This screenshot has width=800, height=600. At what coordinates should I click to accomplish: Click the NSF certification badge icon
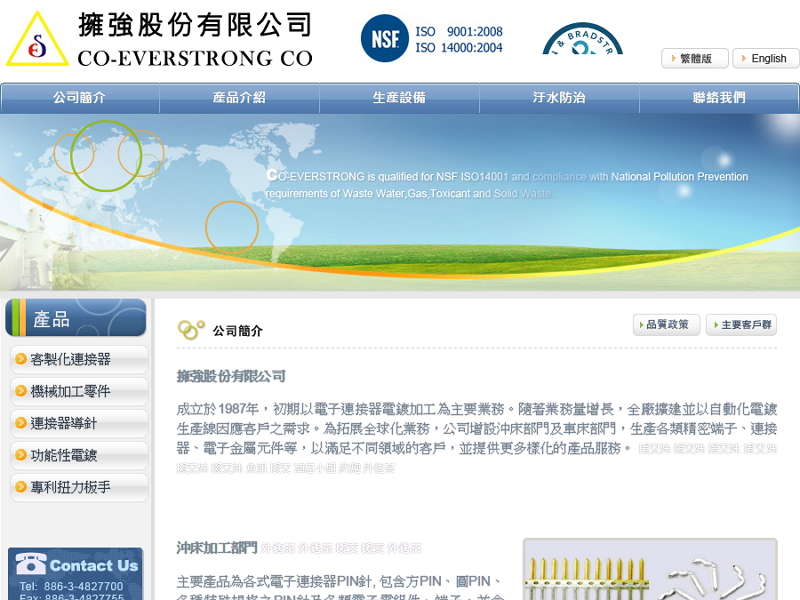385,38
